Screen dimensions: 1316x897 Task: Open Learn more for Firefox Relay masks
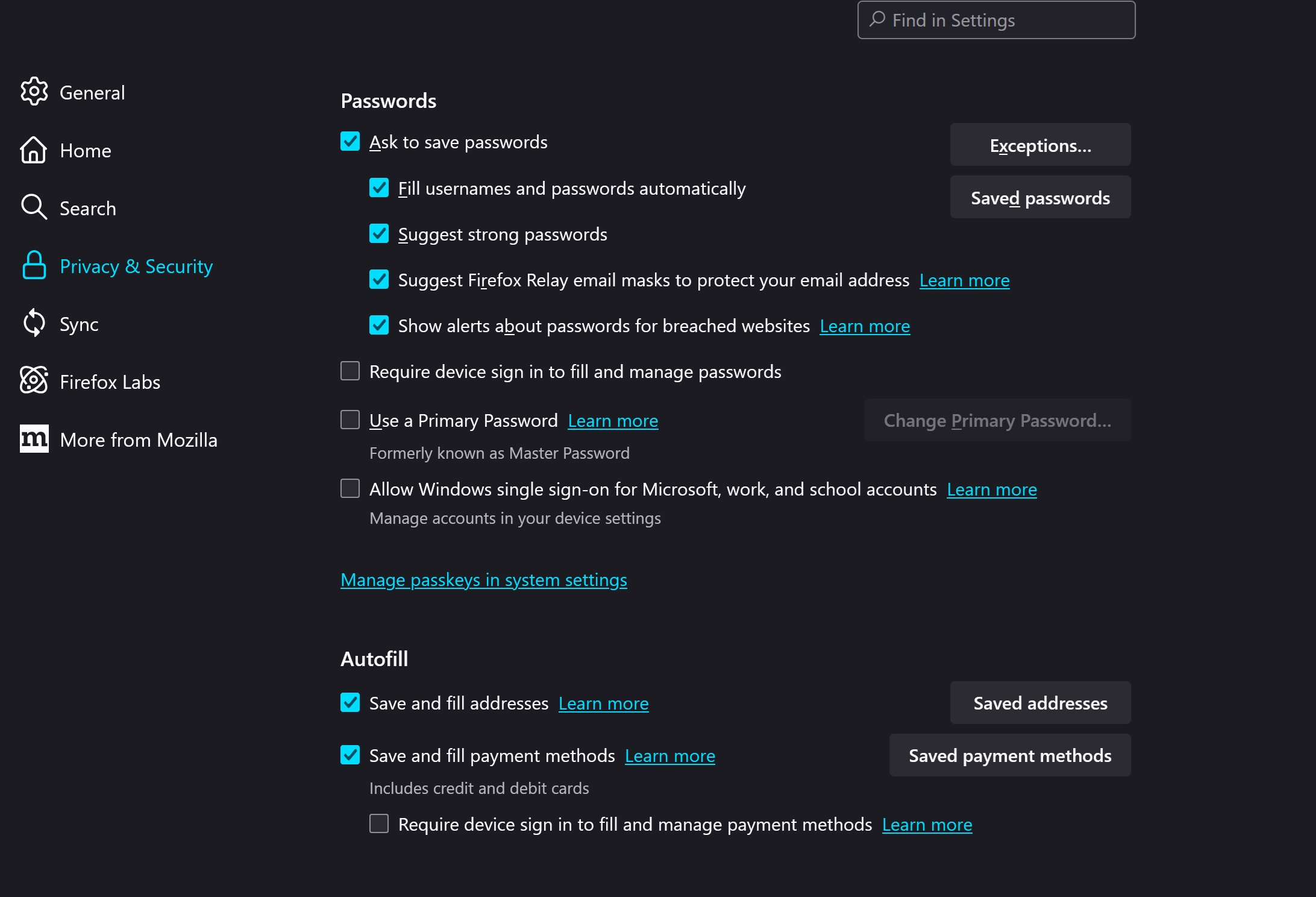(x=964, y=280)
